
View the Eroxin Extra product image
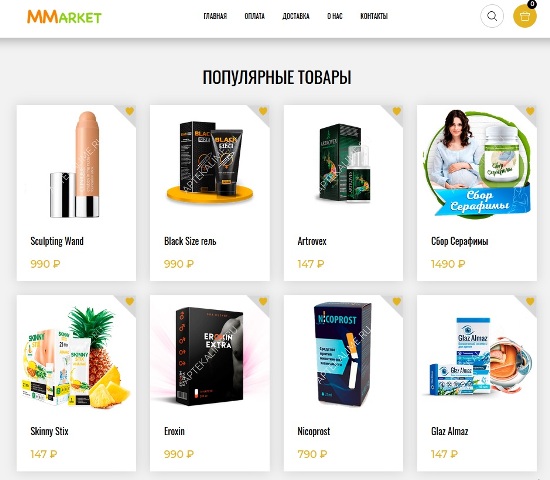click(210, 356)
